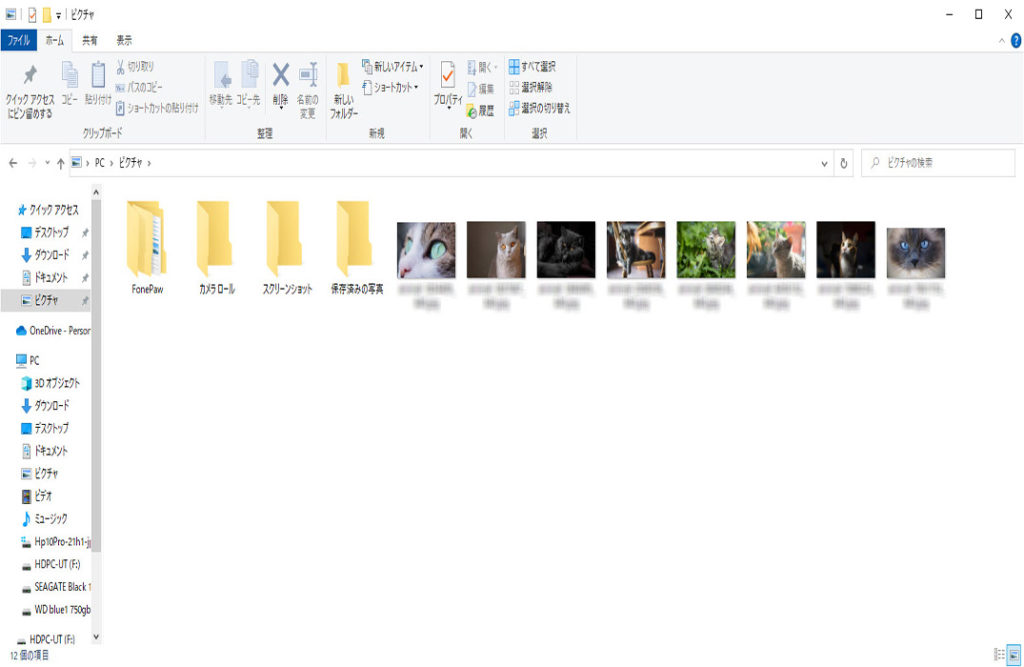Click PC in the address breadcrumb
This screenshot has height=667, width=1024.
click(100, 163)
